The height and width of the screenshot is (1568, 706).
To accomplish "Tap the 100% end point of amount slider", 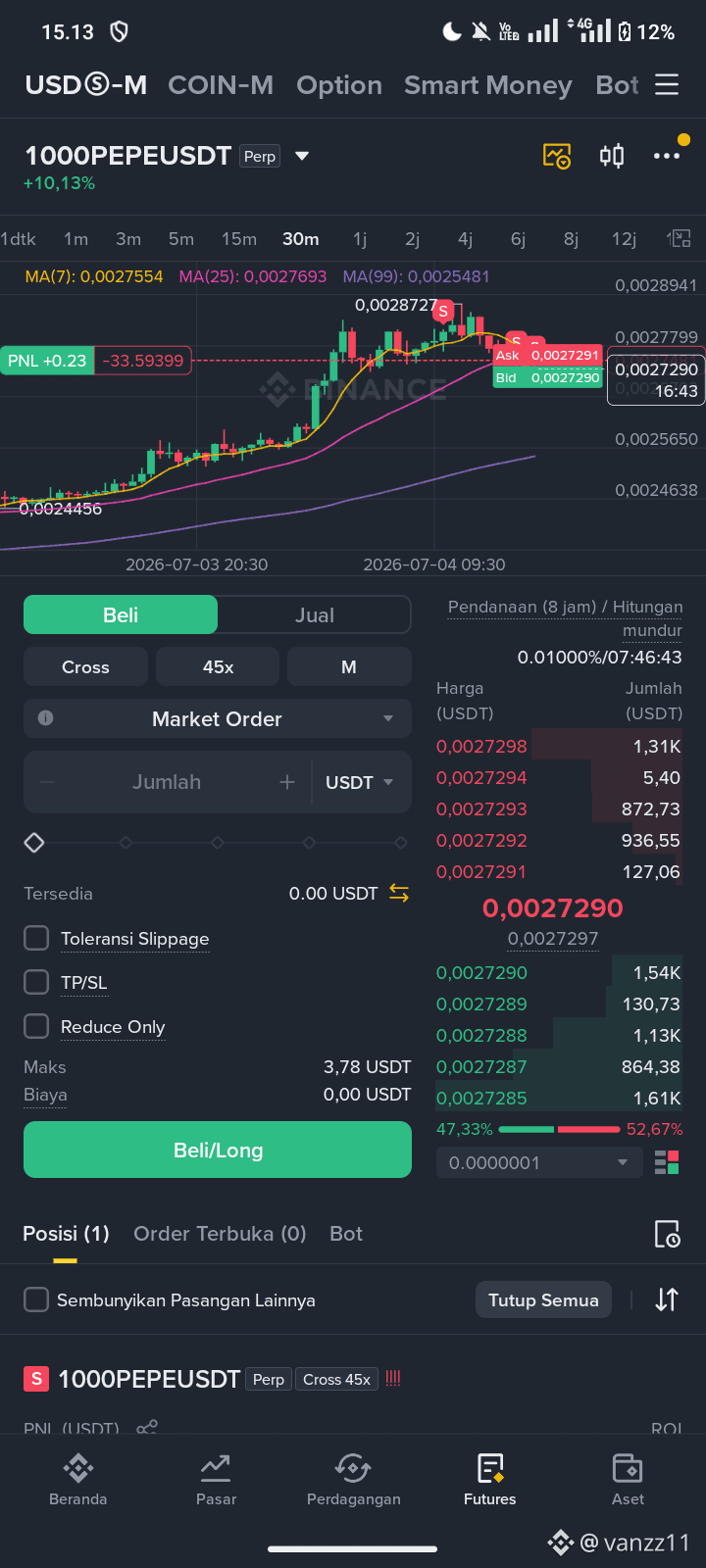I will pyautogui.click(x=400, y=843).
